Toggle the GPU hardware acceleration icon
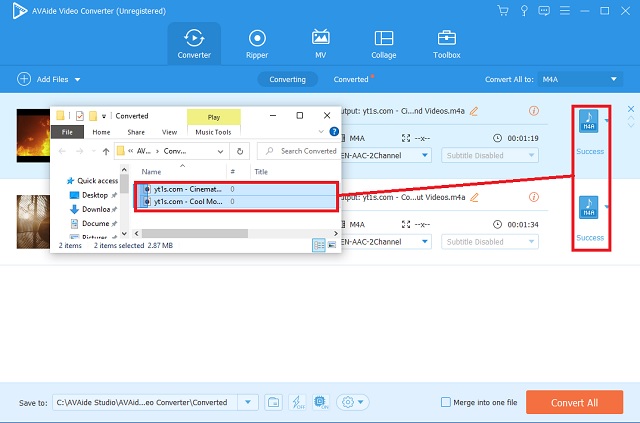 [x=321, y=402]
